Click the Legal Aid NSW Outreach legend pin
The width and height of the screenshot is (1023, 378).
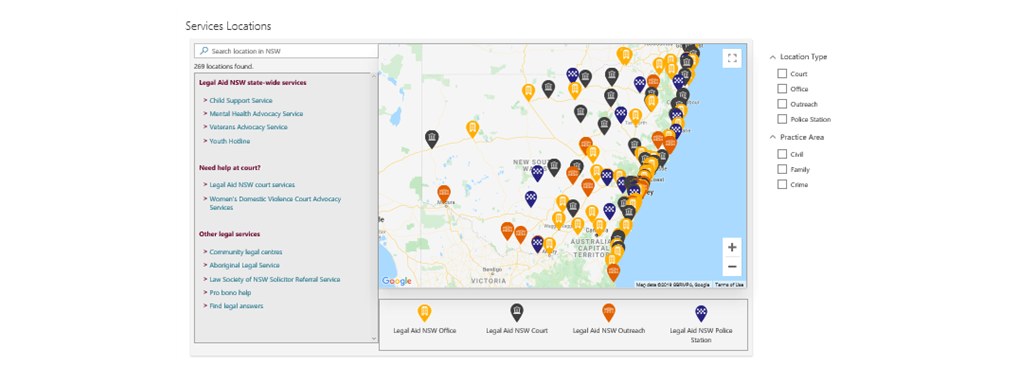[609, 313]
